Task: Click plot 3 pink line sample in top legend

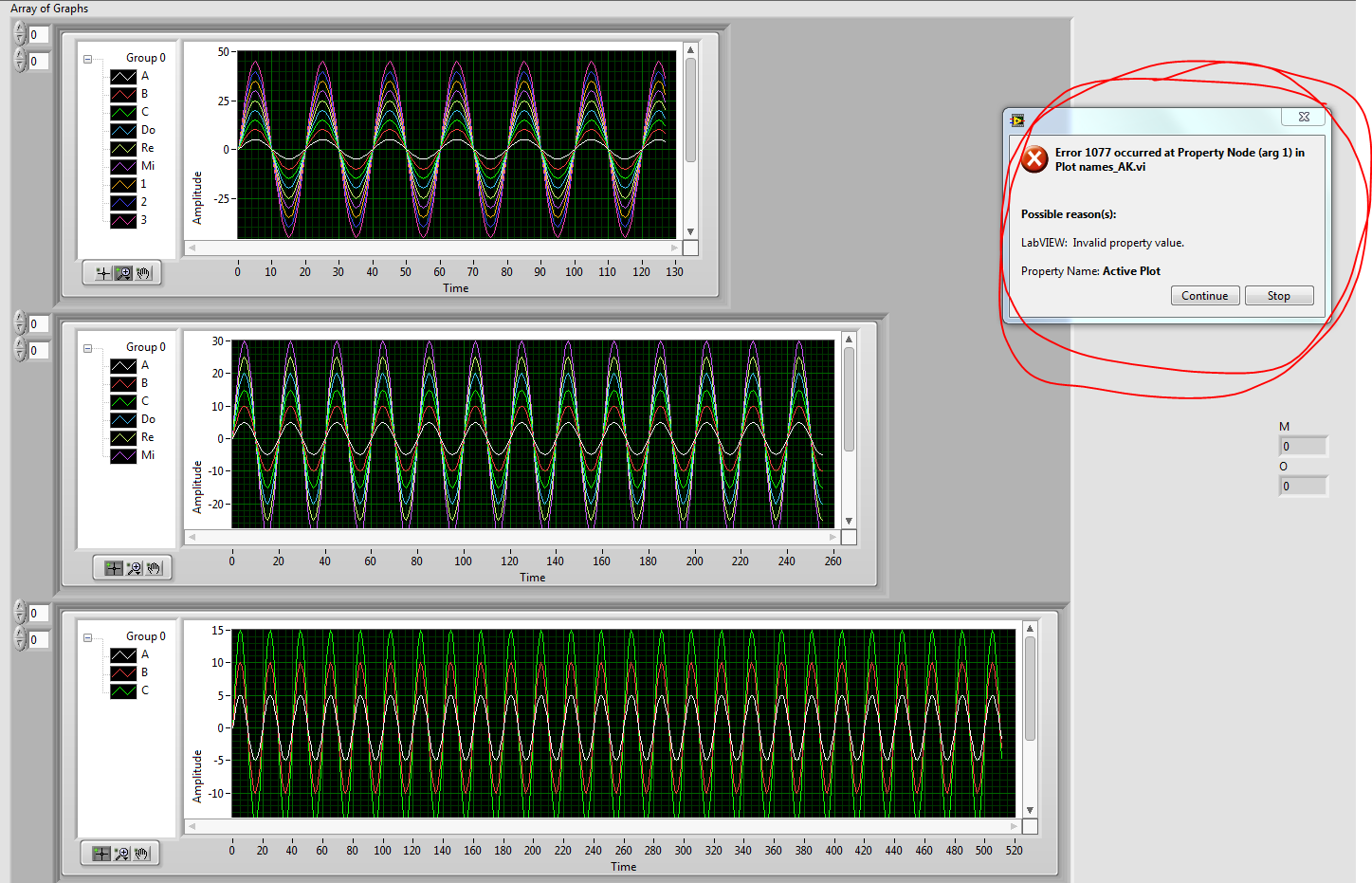Action: (123, 220)
